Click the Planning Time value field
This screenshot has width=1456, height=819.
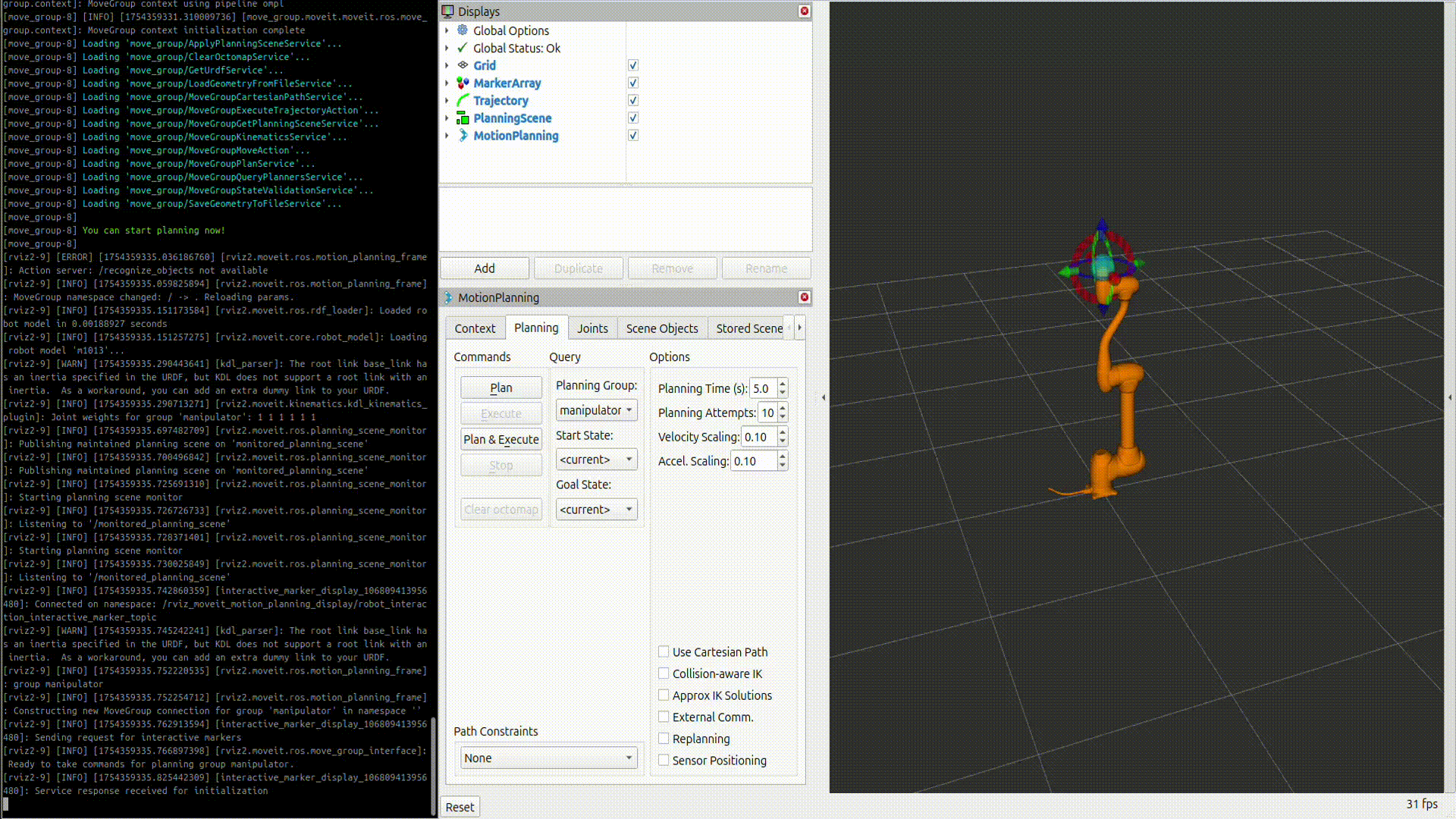coord(763,388)
